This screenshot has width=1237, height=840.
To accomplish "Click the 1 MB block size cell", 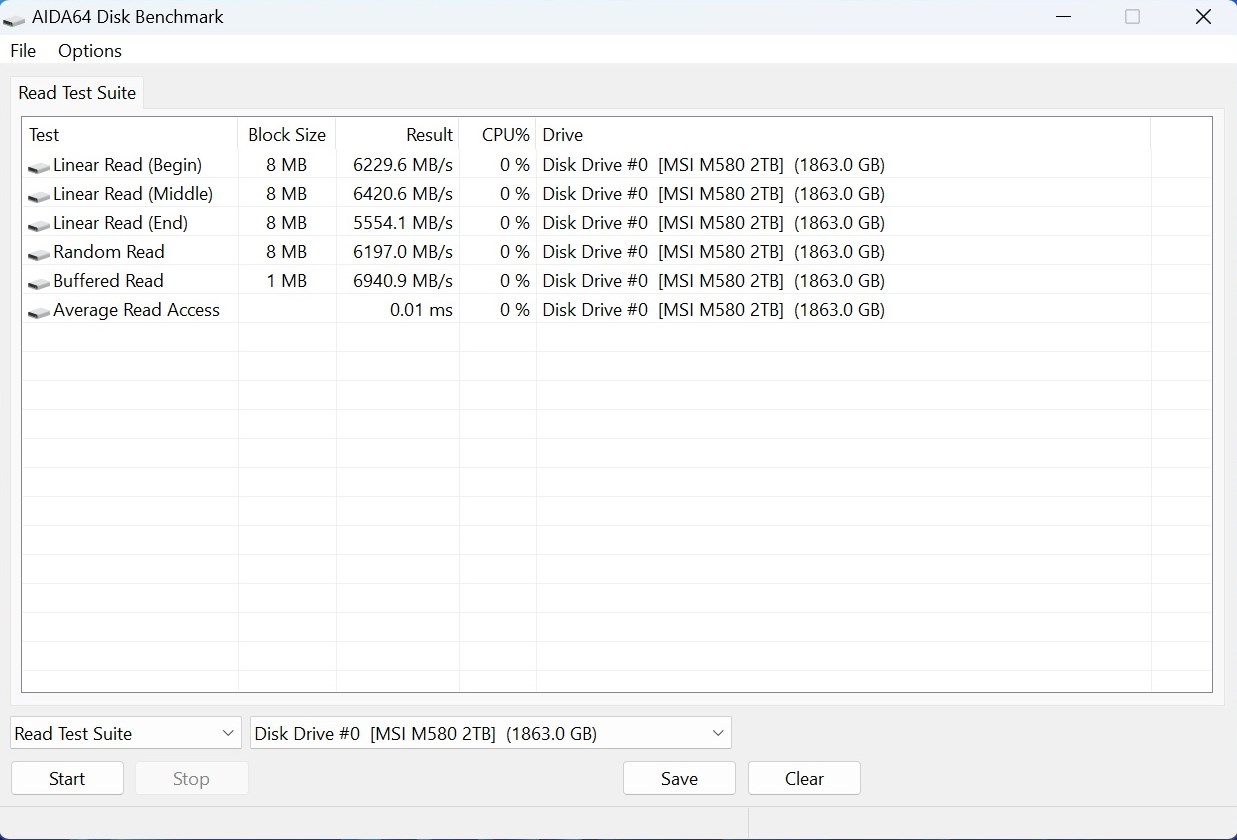I will coord(287,281).
